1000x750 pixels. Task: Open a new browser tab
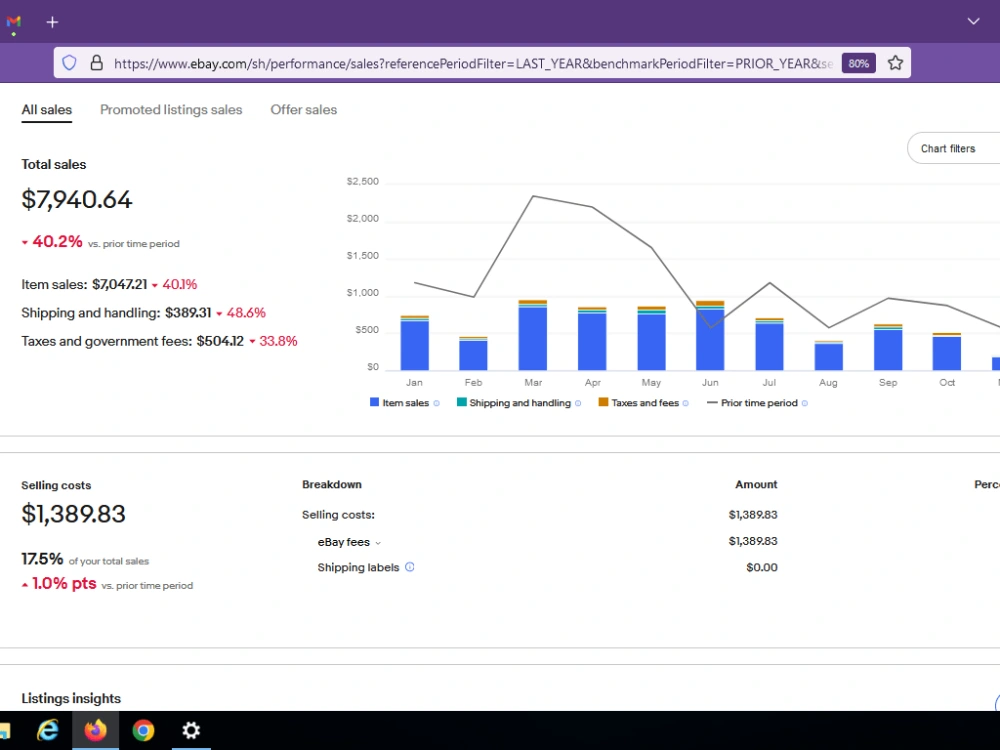(x=52, y=22)
